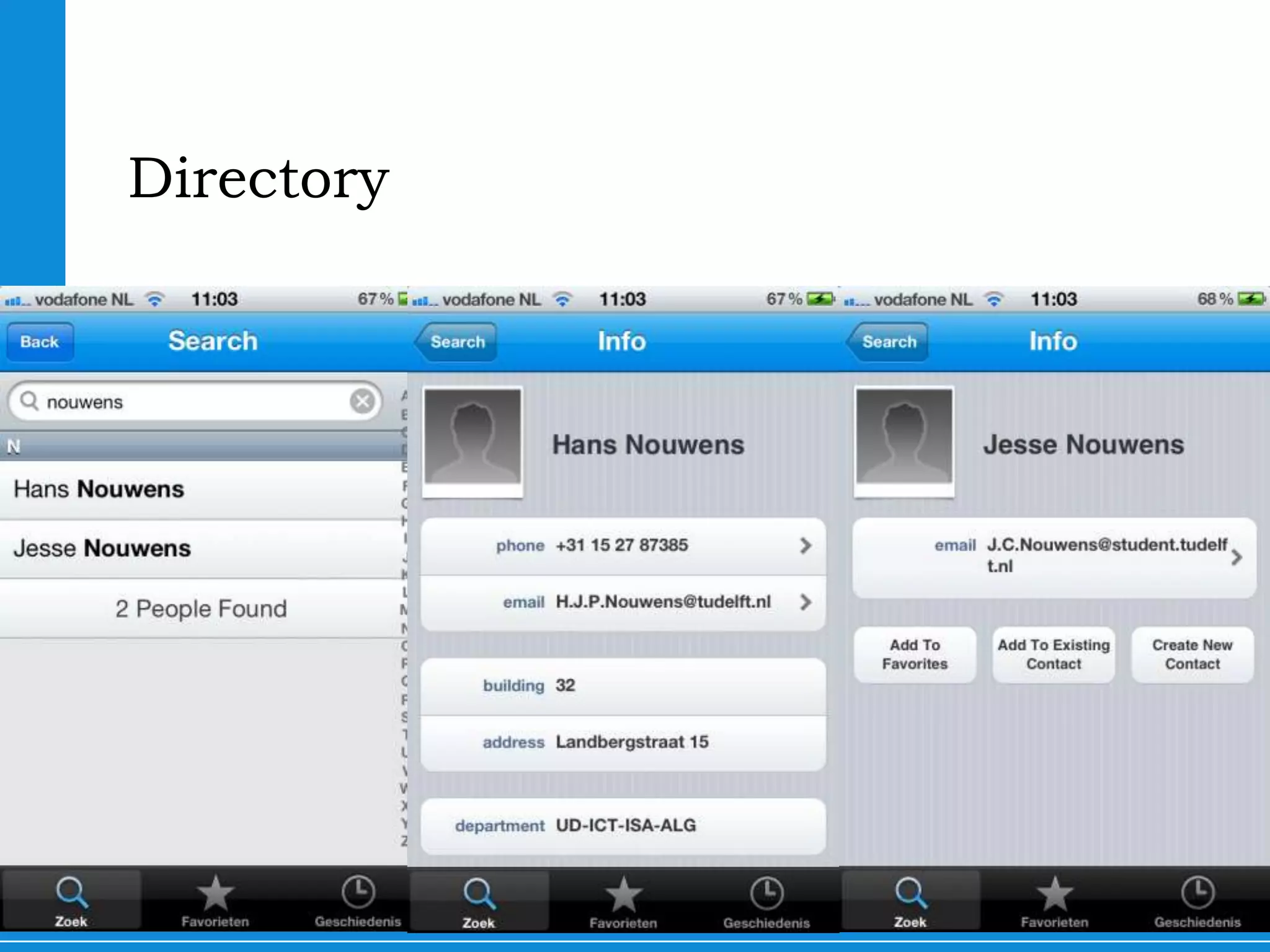This screenshot has height=952, width=1270.
Task: Tap Search back button on Jesse Nouwens Info
Action: [x=887, y=342]
